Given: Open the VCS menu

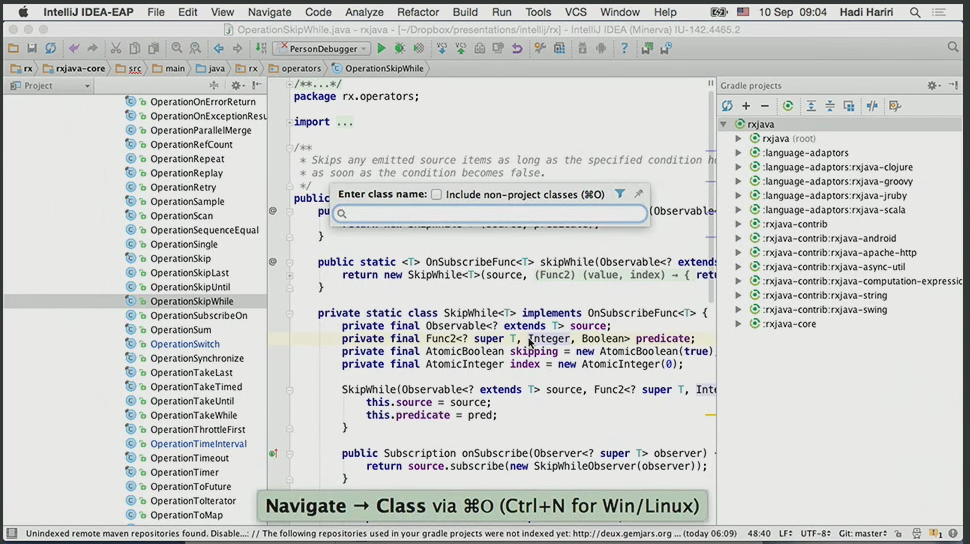Looking at the screenshot, I should click(575, 12).
